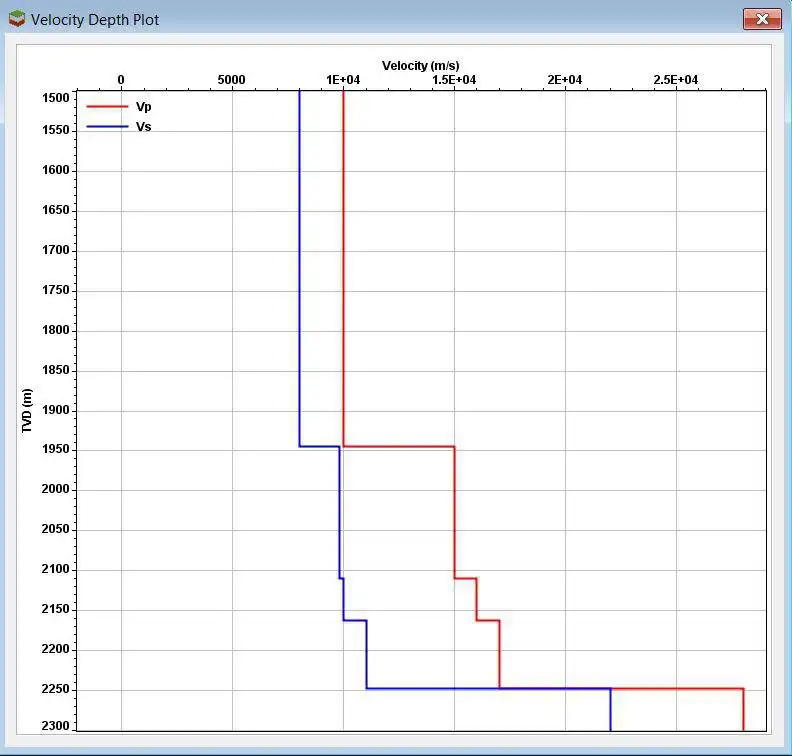Click the 1850 depth axis label
The image size is (792, 756).
tap(56, 370)
